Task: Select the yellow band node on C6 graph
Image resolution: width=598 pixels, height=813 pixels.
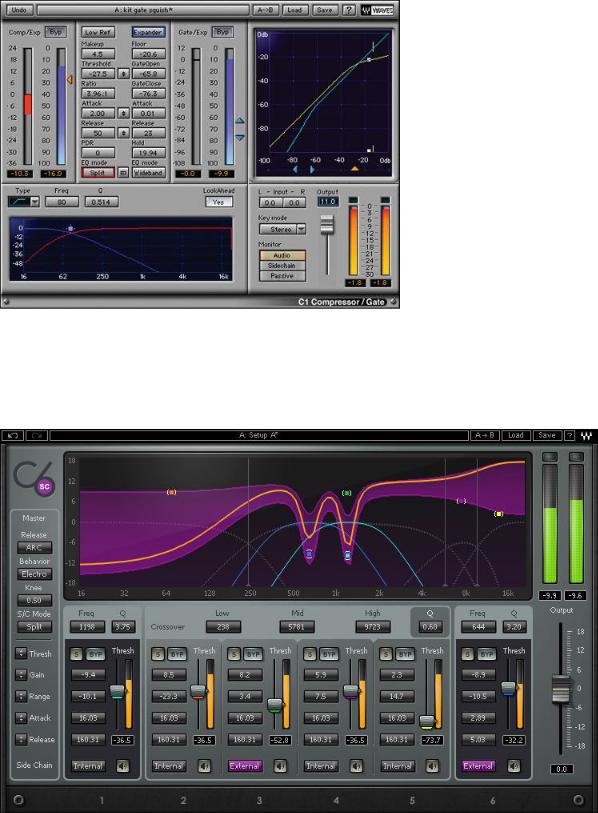Action: click(498, 514)
